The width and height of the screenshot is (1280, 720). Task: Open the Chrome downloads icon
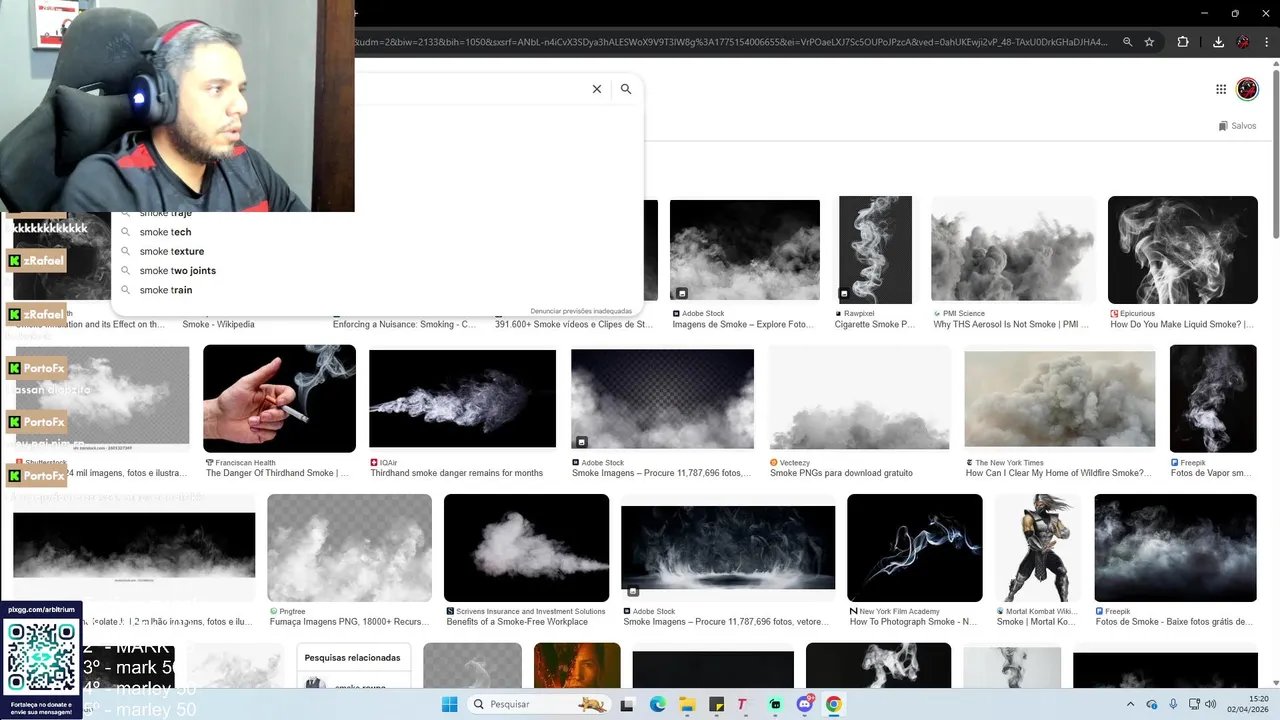point(1218,42)
